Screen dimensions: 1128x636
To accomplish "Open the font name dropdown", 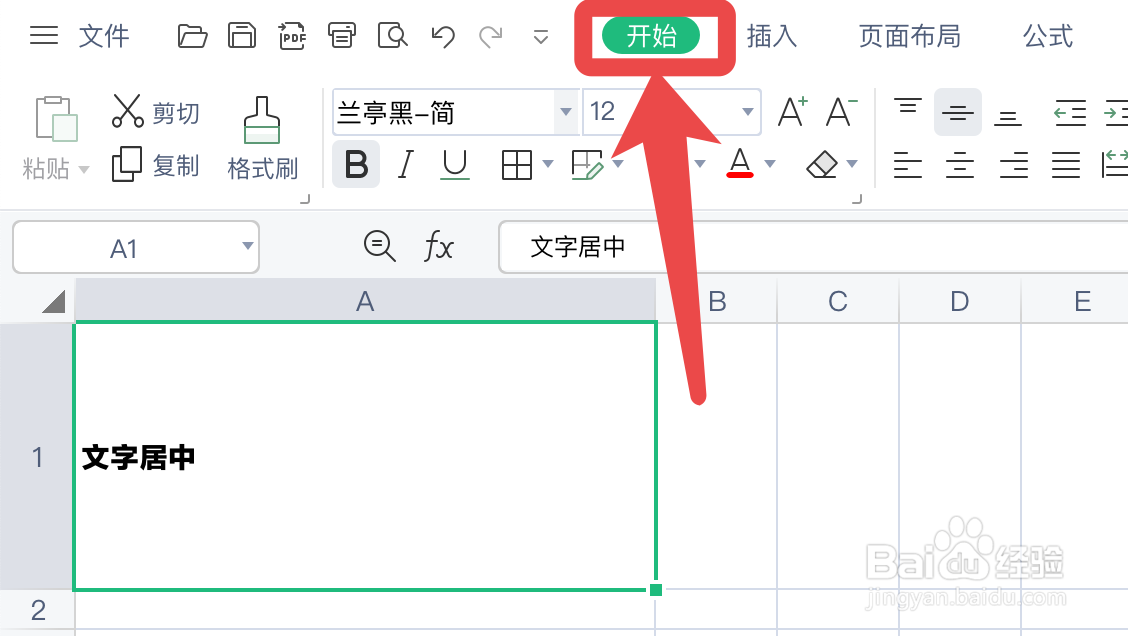I will pyautogui.click(x=566, y=112).
